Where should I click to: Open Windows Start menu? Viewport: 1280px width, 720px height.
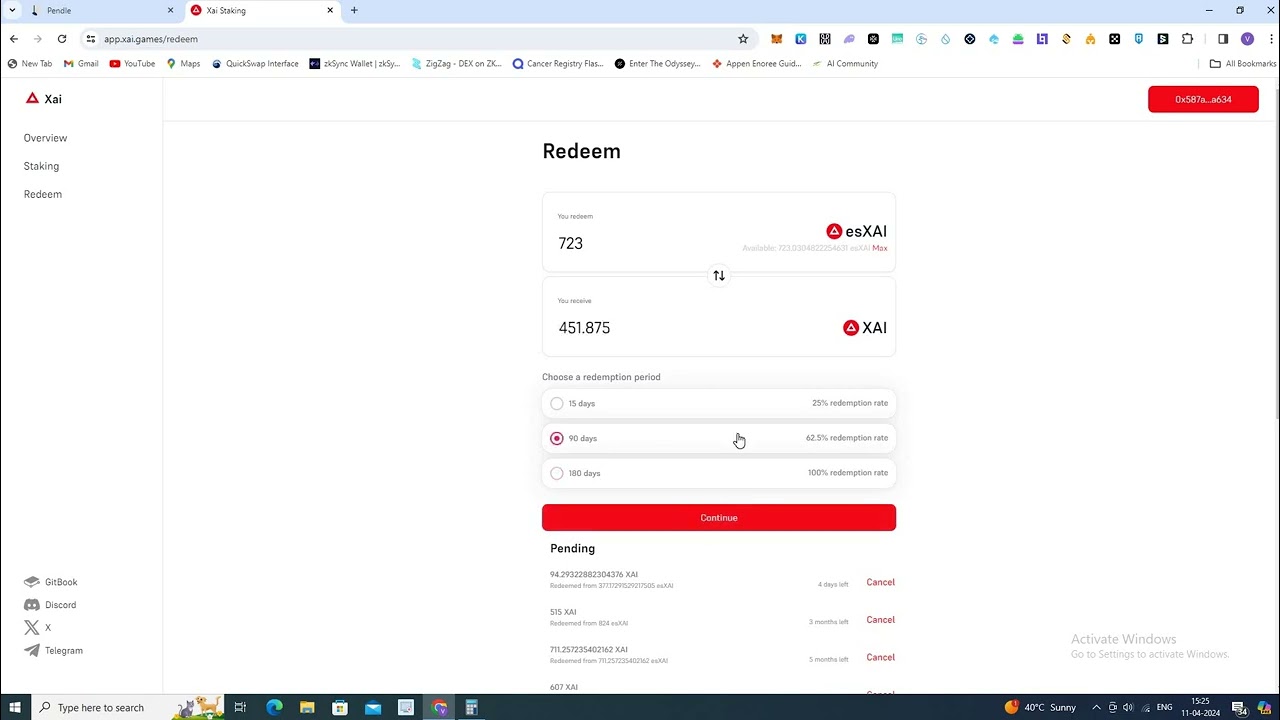pos(14,707)
